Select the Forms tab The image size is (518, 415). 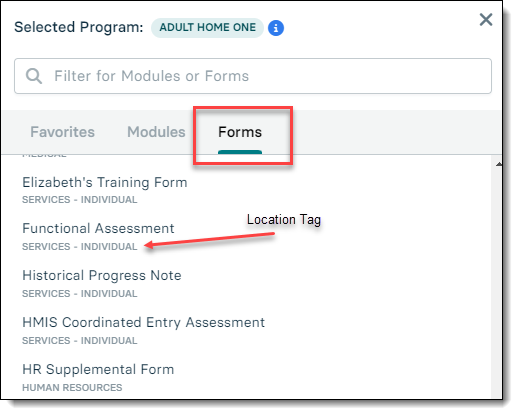240,132
